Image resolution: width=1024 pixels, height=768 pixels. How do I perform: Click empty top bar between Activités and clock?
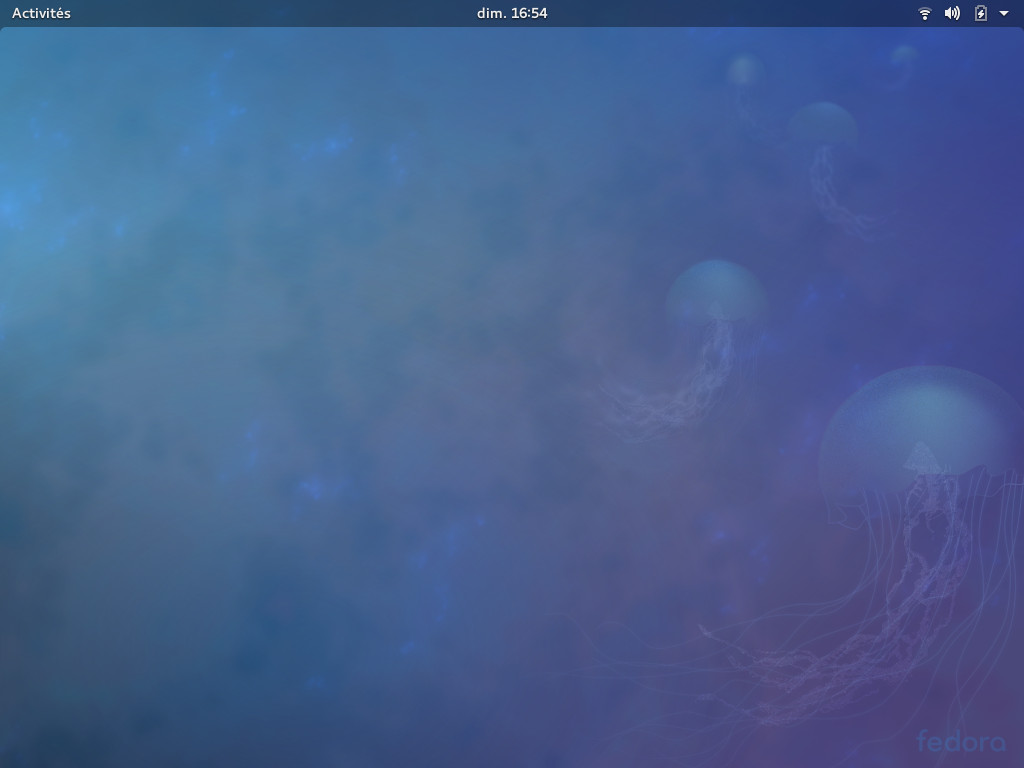pyautogui.click(x=270, y=13)
